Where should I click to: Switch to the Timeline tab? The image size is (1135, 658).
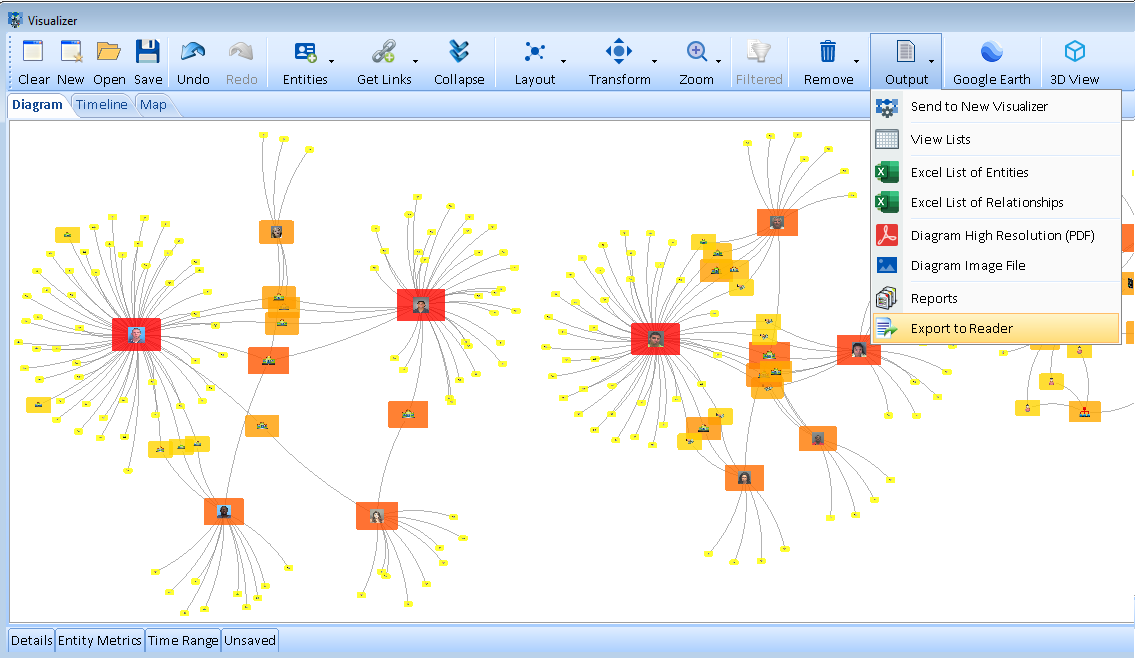coord(101,104)
